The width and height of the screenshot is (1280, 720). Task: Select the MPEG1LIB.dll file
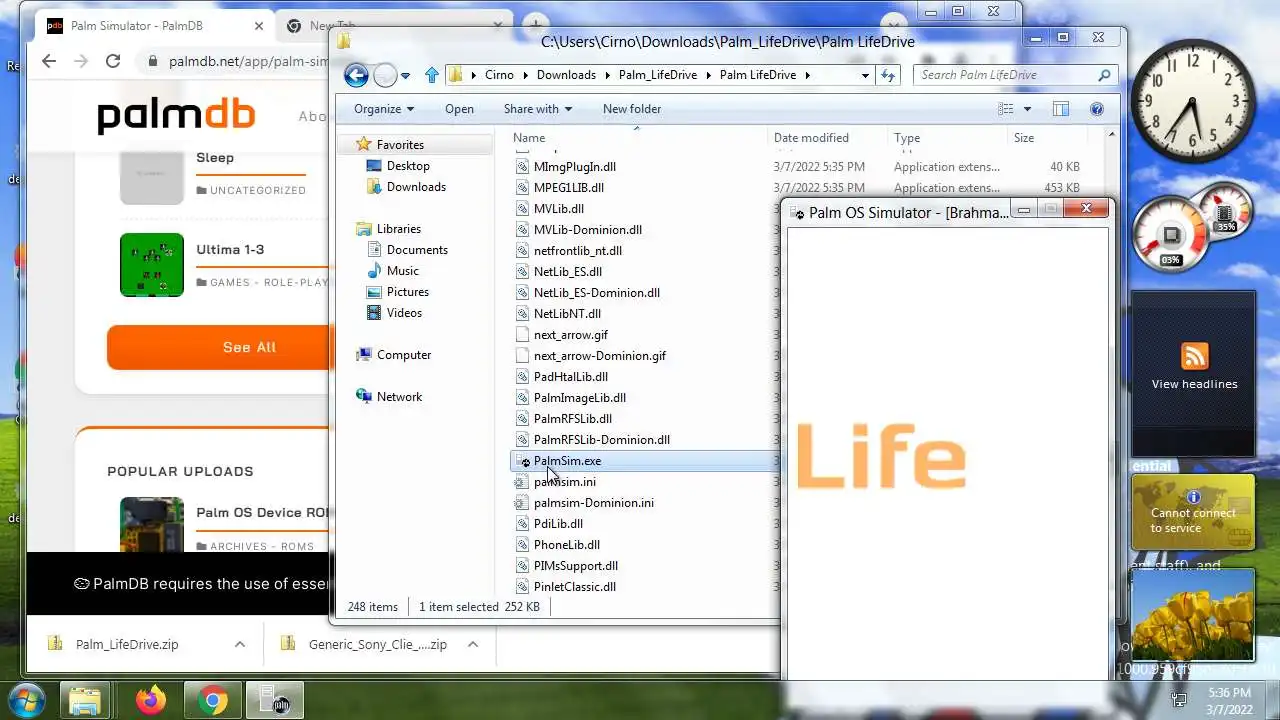569,188
